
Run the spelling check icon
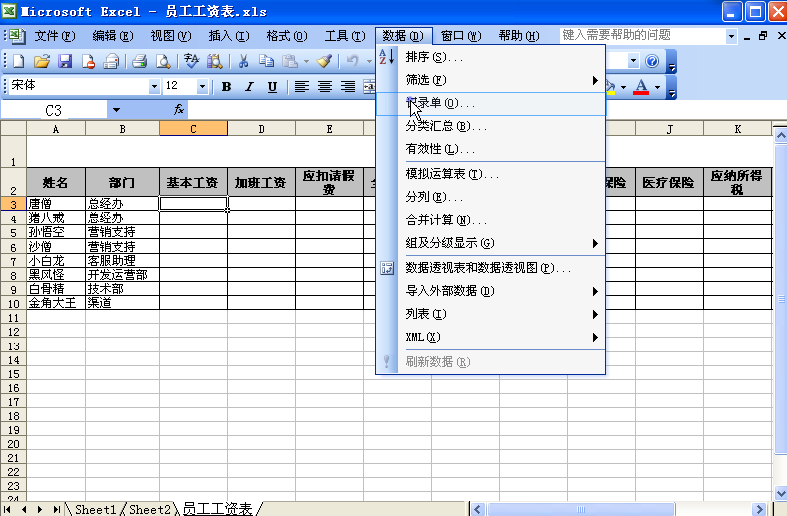pos(191,61)
